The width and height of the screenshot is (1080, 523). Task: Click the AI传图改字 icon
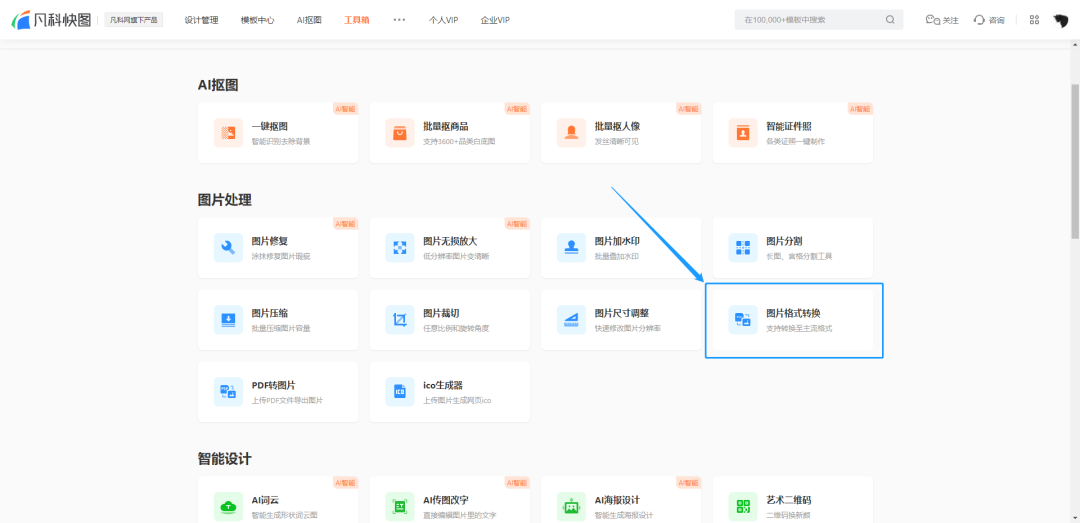tap(399, 506)
